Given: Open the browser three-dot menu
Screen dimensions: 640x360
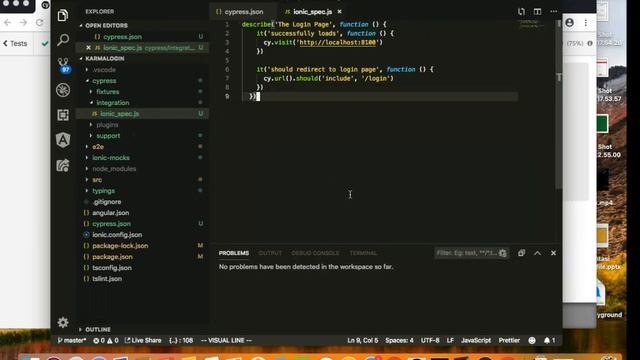Looking at the screenshot, I should click(x=586, y=23).
